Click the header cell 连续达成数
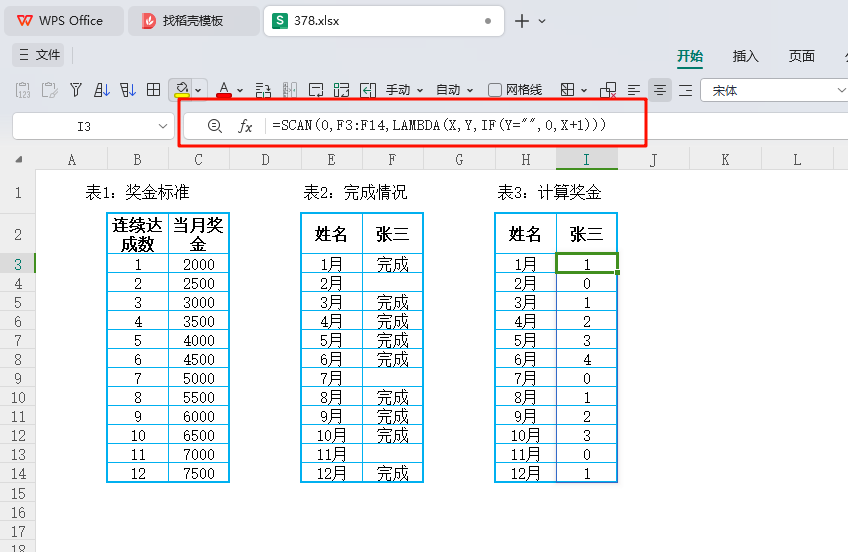 [138, 234]
